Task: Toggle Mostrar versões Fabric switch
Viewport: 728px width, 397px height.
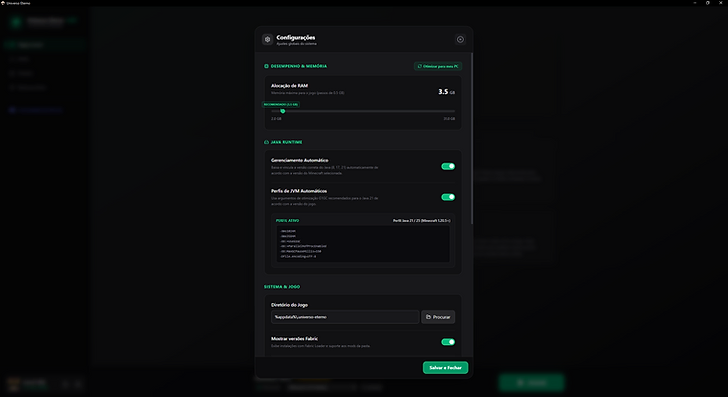Action: [x=448, y=342]
